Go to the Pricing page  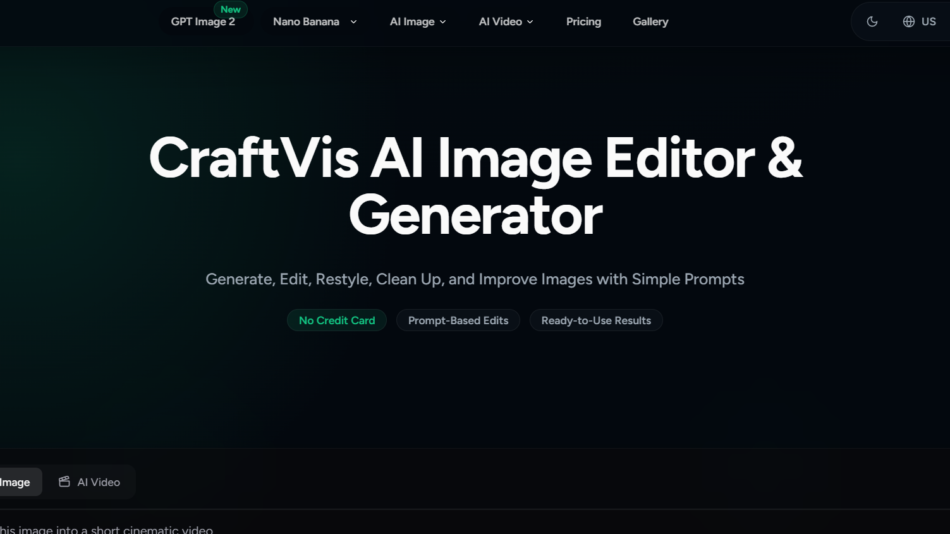click(x=583, y=22)
